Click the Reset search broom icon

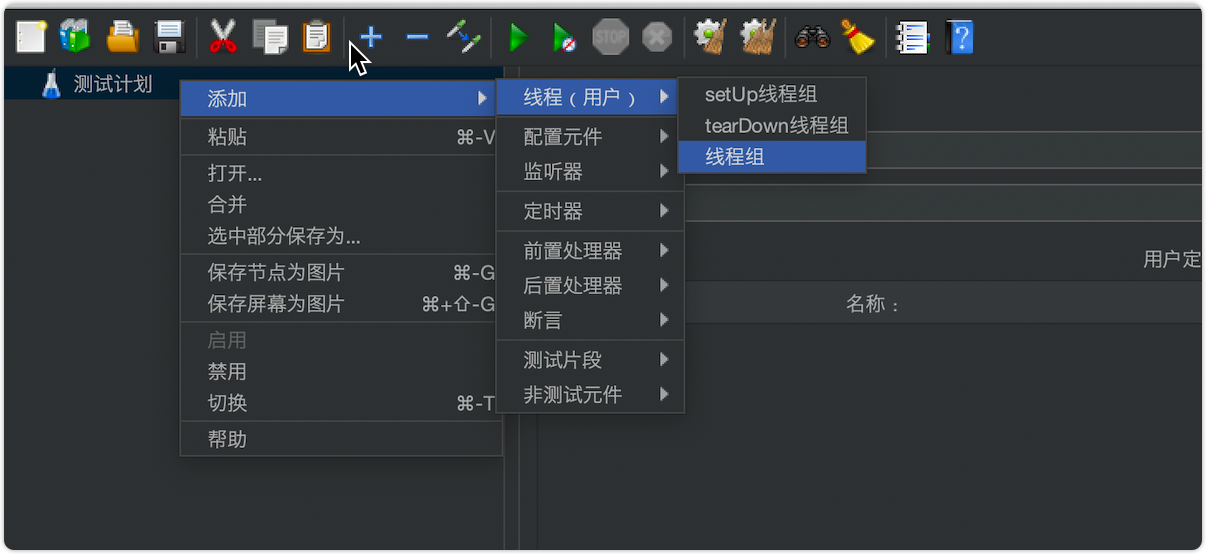(857, 38)
